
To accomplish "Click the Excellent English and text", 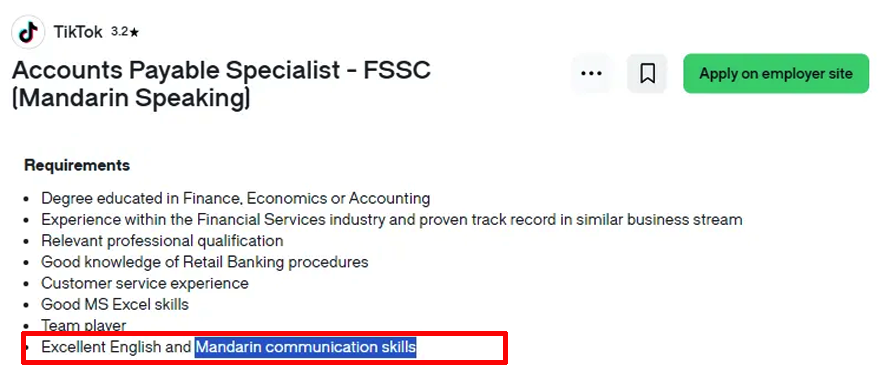I will 116,347.
